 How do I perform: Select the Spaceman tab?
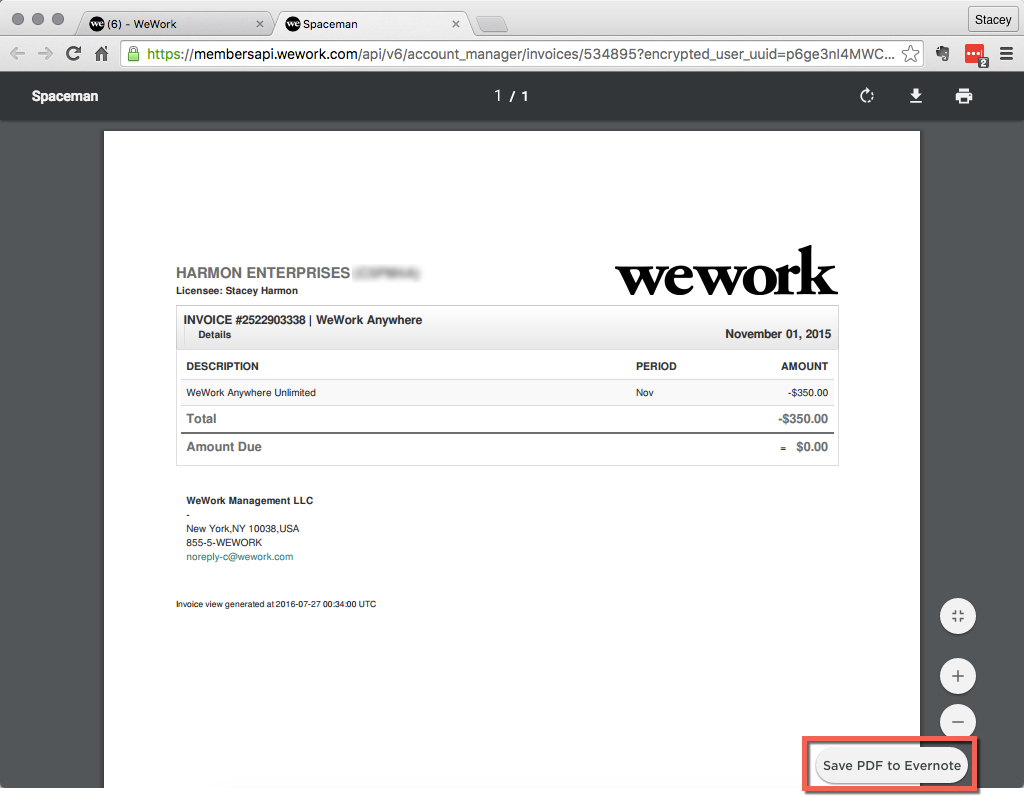coord(370,24)
